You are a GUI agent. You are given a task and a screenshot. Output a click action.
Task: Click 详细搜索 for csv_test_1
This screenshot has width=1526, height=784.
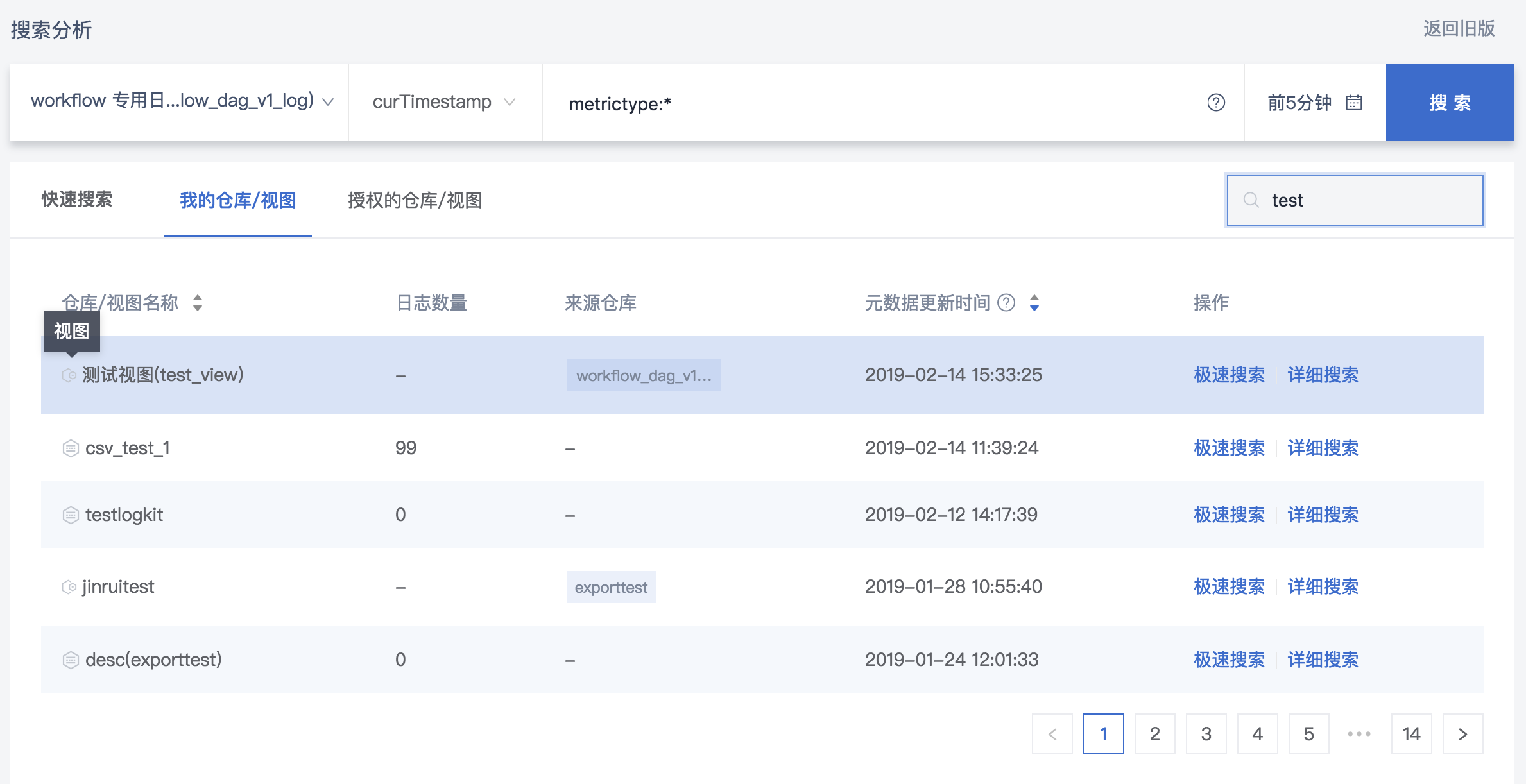coord(1323,448)
